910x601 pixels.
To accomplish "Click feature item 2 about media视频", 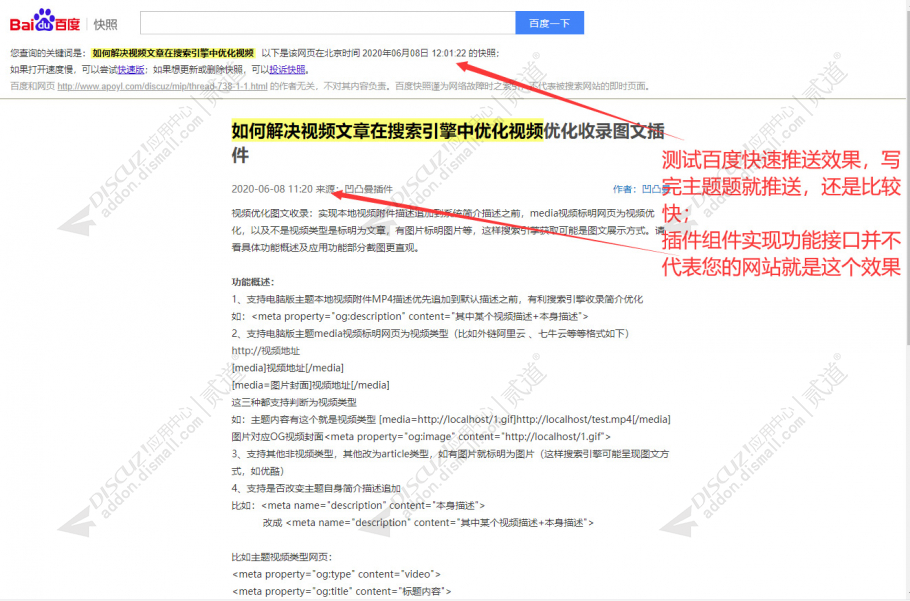I will click(x=430, y=334).
